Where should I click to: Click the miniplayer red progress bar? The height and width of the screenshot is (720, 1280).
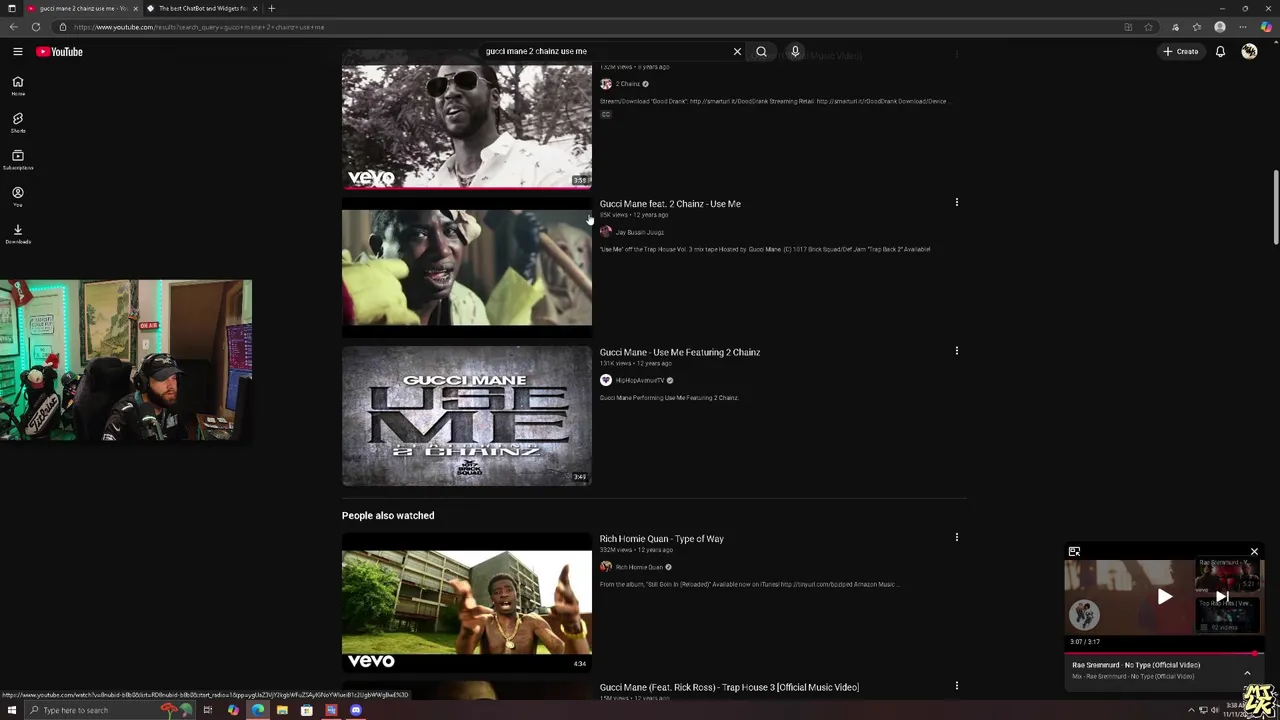tap(1164, 654)
